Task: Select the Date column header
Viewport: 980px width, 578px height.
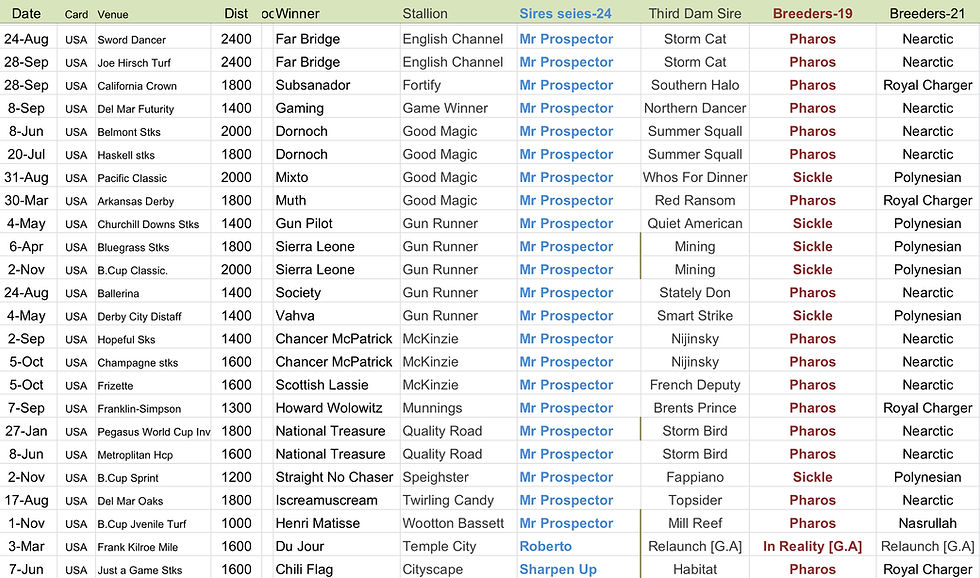Action: 26,13
